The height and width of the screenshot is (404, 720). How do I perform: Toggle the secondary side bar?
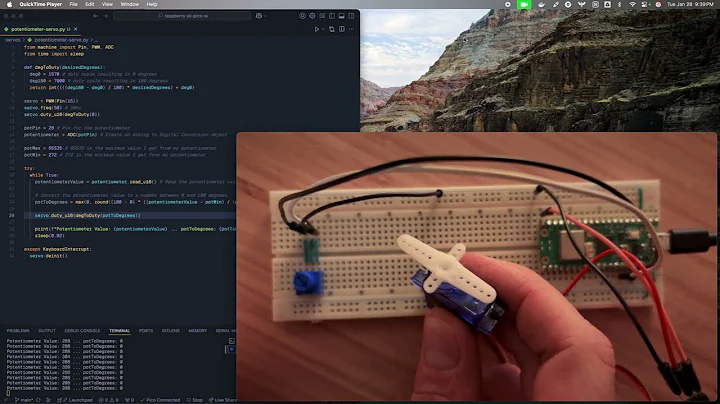tap(351, 16)
